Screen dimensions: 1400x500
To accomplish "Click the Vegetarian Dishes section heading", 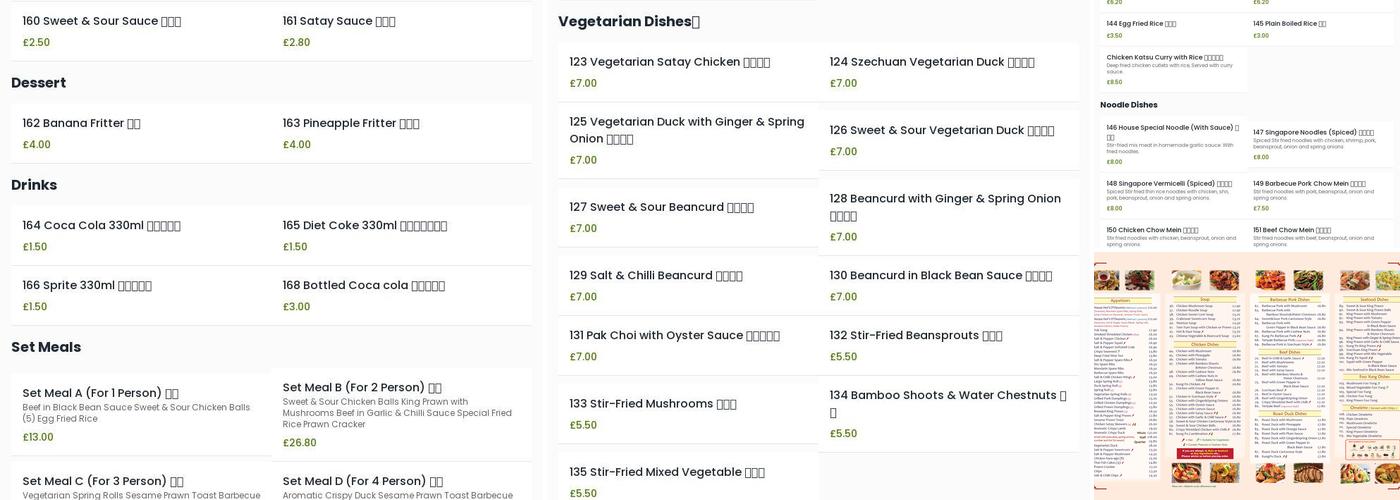I will pyautogui.click(x=628, y=21).
